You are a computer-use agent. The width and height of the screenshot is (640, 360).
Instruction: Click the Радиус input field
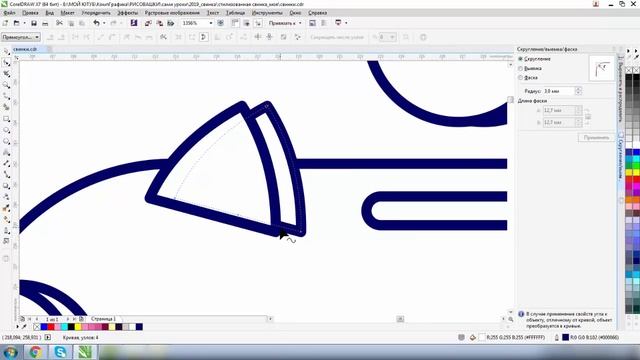[x=559, y=91]
